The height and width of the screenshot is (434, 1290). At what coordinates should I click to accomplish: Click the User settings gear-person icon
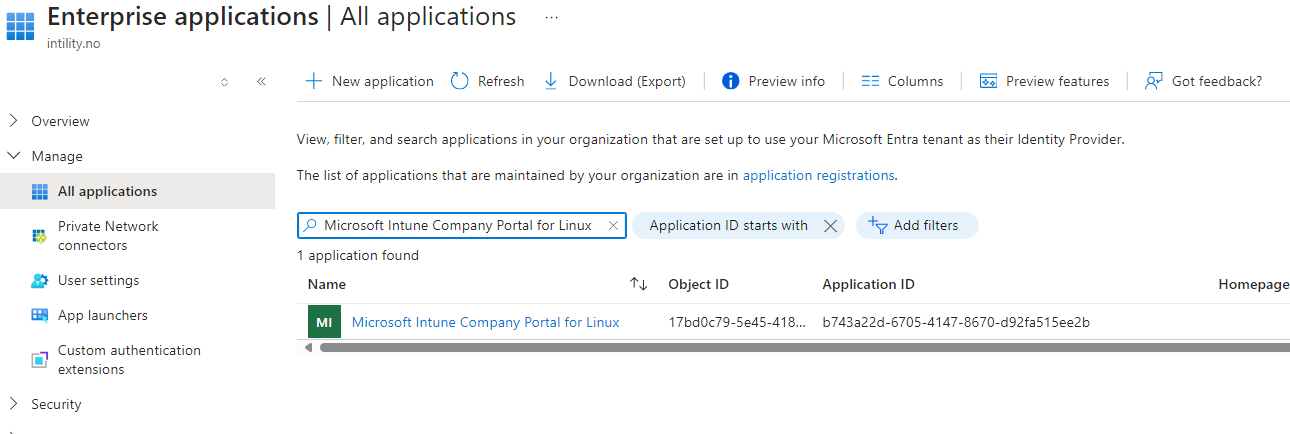[x=40, y=281]
